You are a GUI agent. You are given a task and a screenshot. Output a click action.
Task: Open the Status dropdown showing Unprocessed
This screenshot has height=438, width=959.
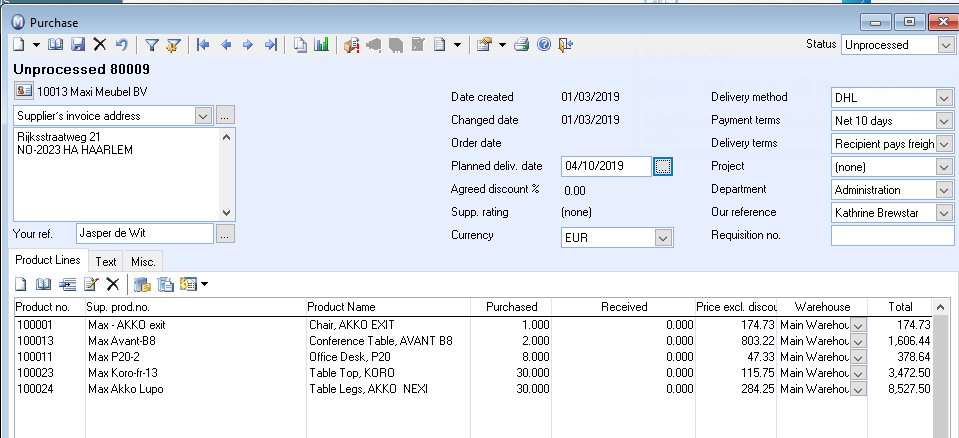coord(945,45)
